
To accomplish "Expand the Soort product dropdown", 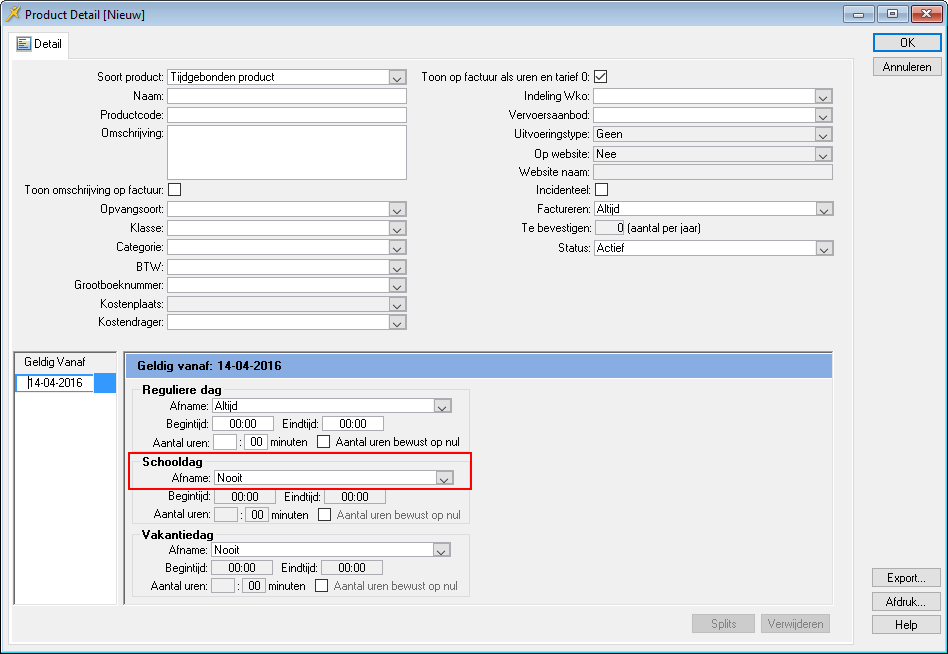I will tap(397, 78).
